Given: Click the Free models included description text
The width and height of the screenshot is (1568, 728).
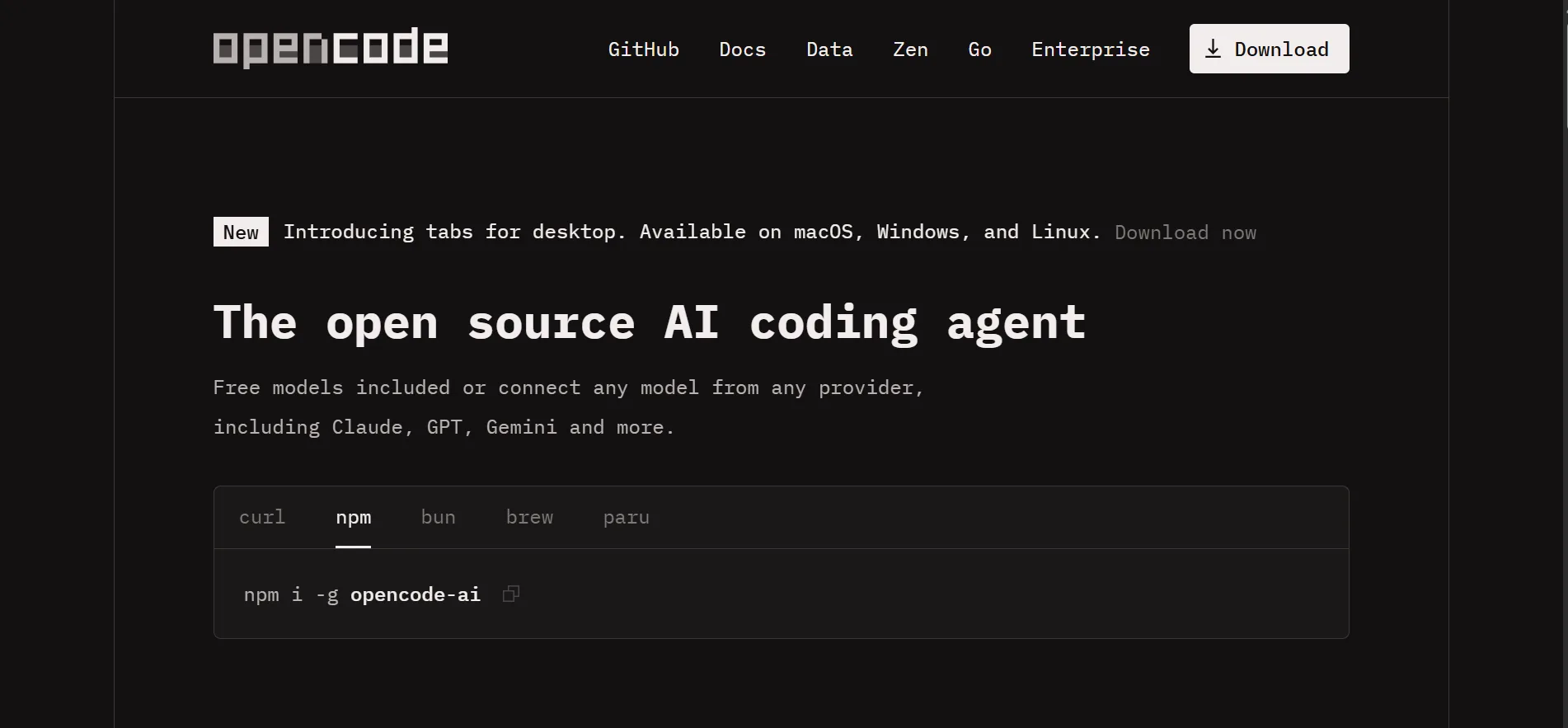Looking at the screenshot, I should [x=569, y=407].
